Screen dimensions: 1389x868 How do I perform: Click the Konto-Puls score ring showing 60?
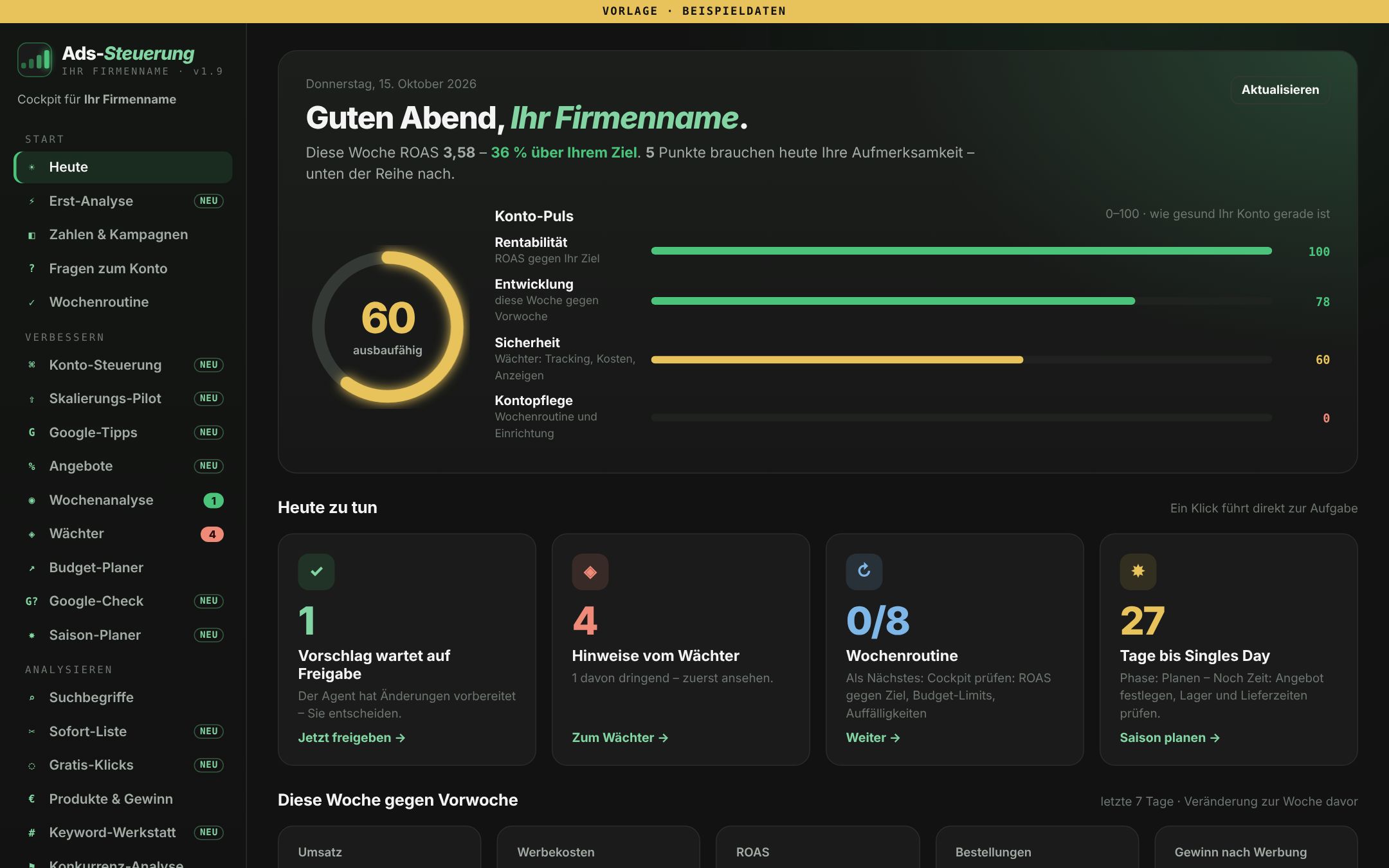point(388,327)
